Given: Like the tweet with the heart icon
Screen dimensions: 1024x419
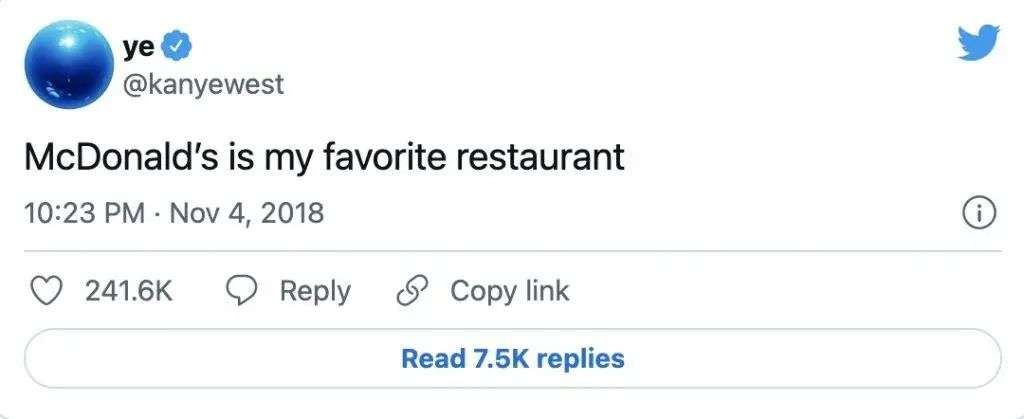Looking at the screenshot, I should [45, 291].
